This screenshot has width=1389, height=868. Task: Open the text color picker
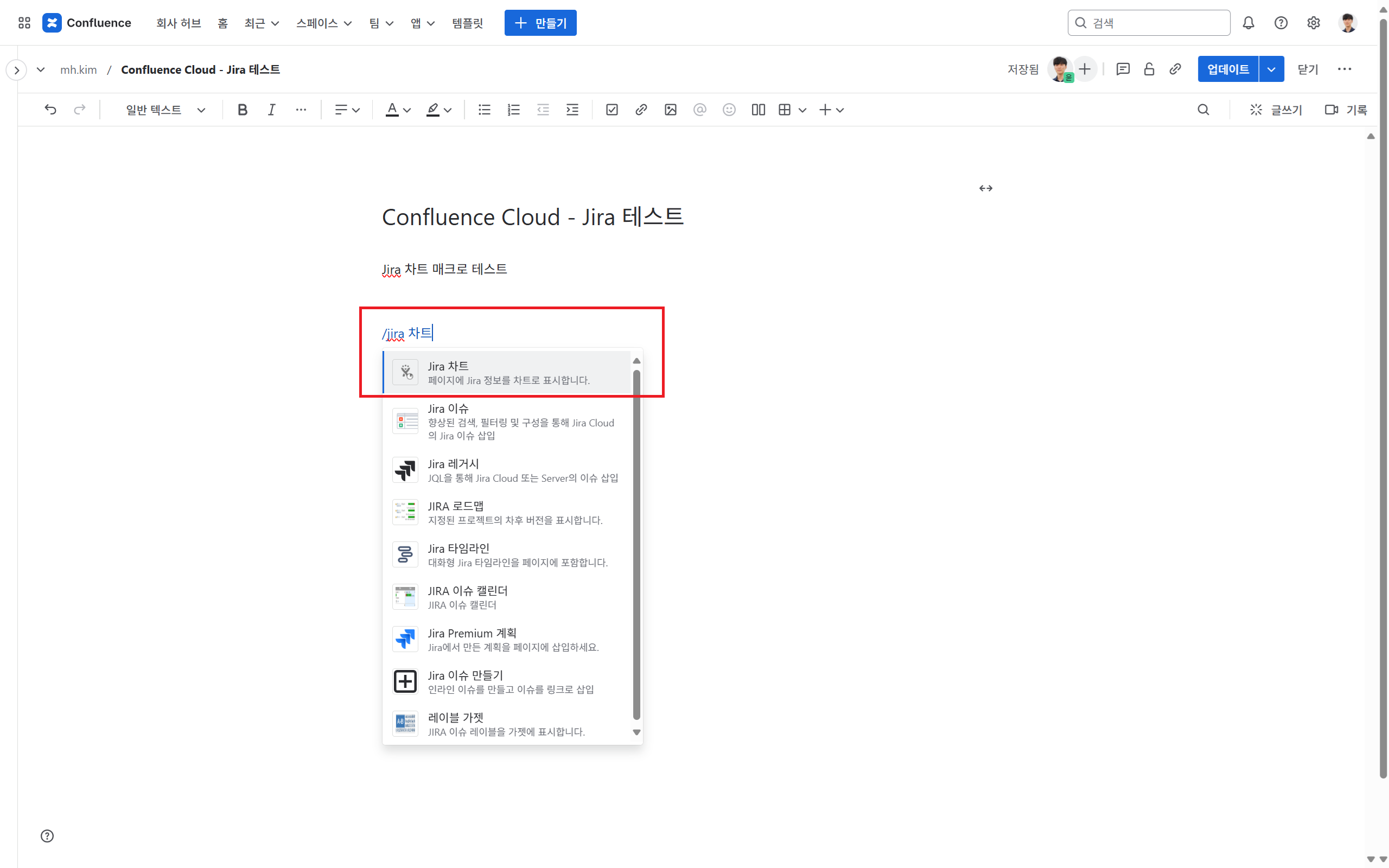[397, 110]
